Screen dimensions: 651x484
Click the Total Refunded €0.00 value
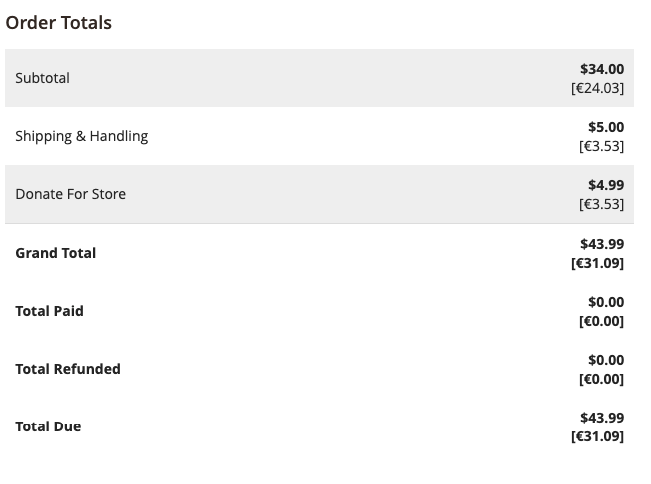tap(602, 379)
